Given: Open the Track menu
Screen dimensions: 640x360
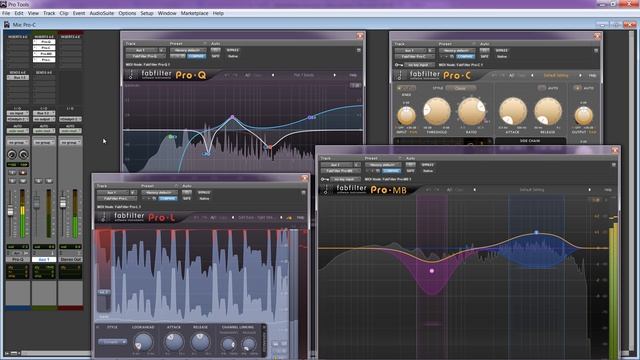Looking at the screenshot, I should (x=49, y=13).
